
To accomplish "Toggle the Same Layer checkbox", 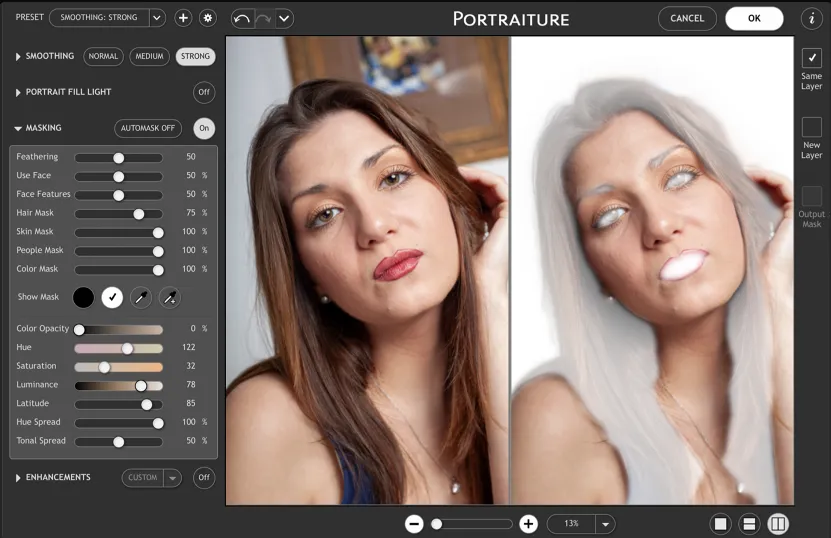I will click(811, 58).
